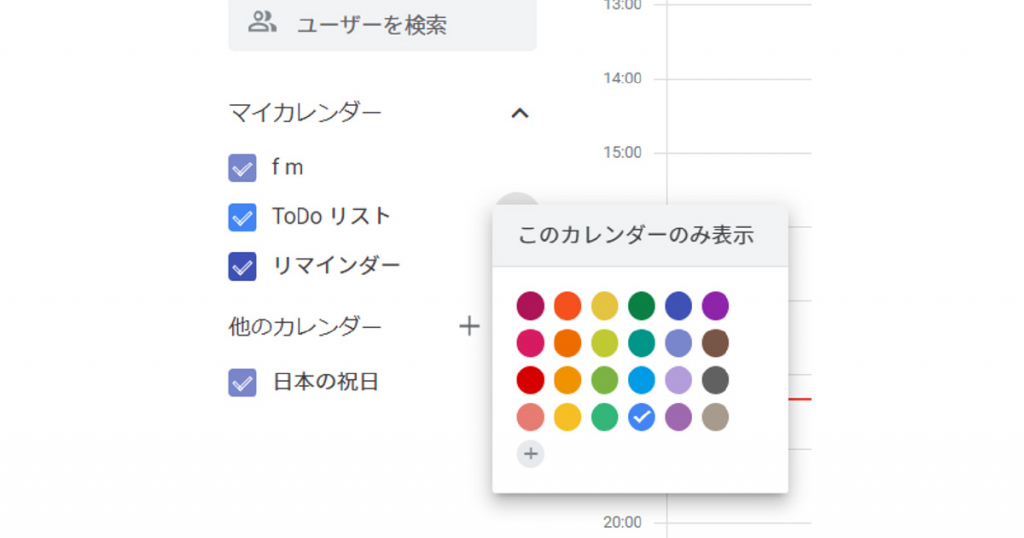
Task: Click the selected blue swatch with checkmark
Action: (641, 417)
